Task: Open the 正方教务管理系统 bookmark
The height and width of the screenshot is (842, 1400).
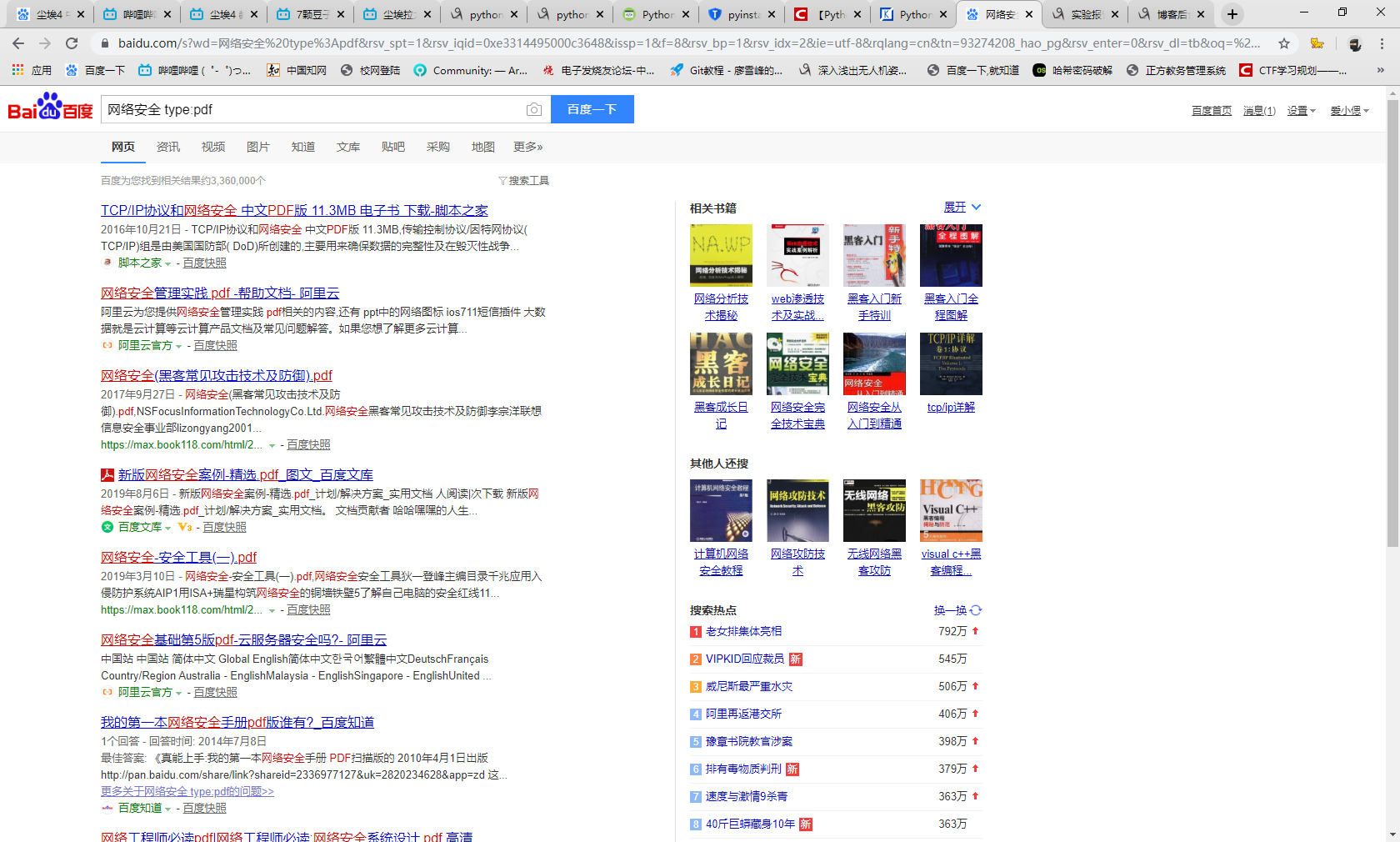Action: coord(1176,71)
